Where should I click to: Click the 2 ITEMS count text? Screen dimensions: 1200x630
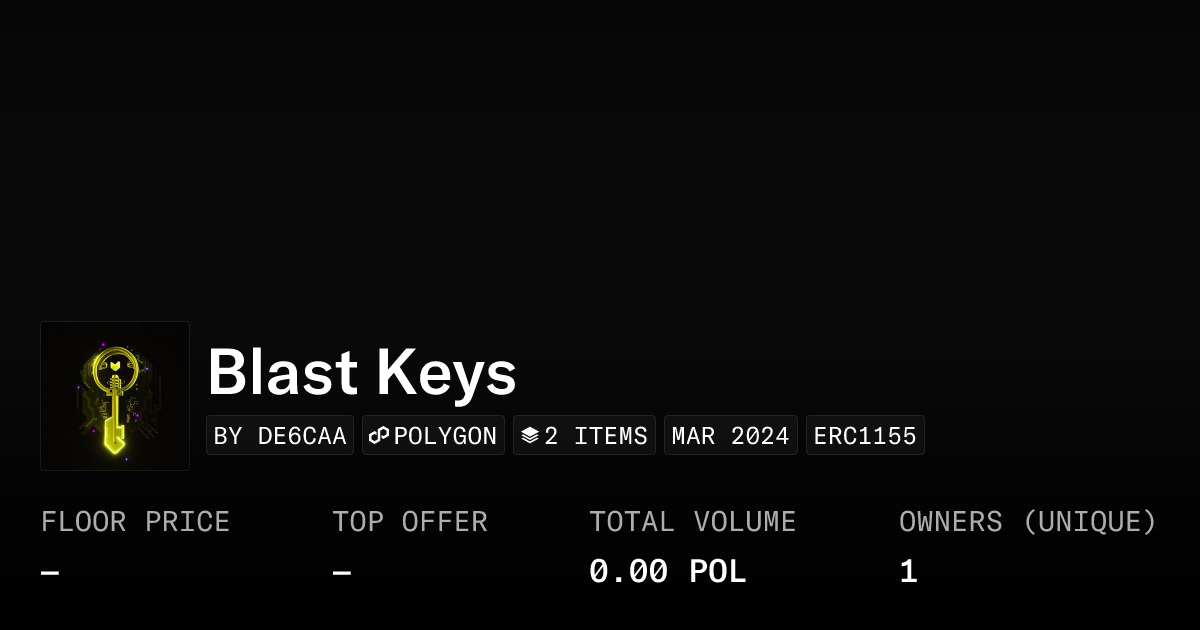[x=596, y=436]
